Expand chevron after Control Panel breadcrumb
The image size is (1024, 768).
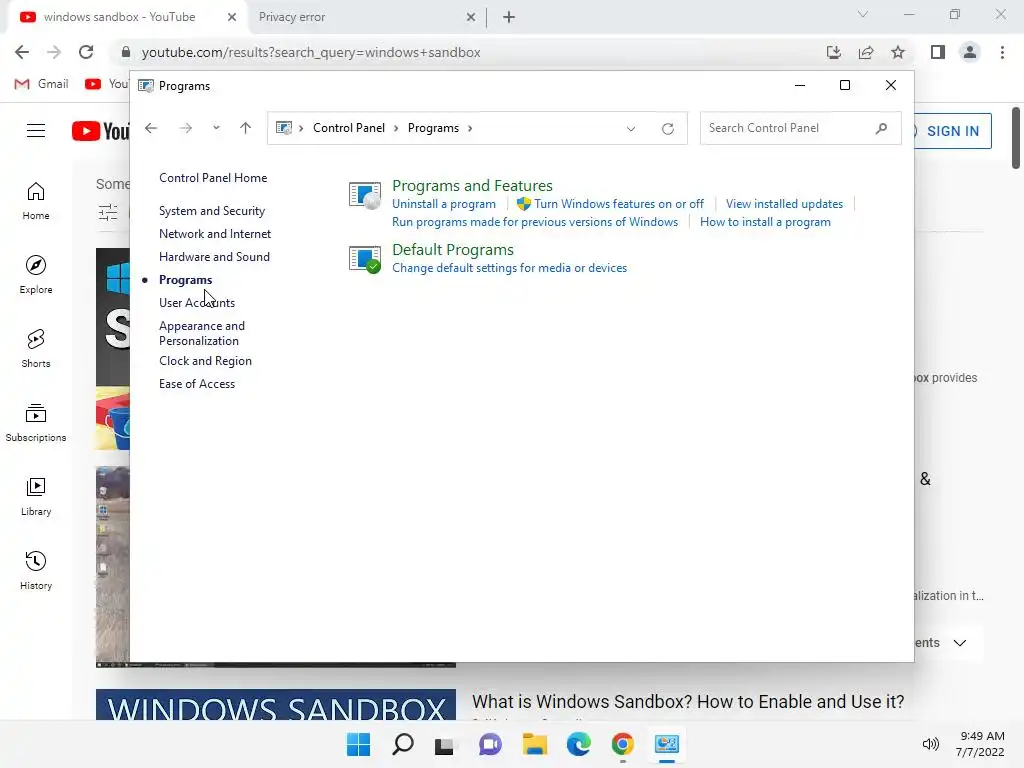(x=396, y=129)
